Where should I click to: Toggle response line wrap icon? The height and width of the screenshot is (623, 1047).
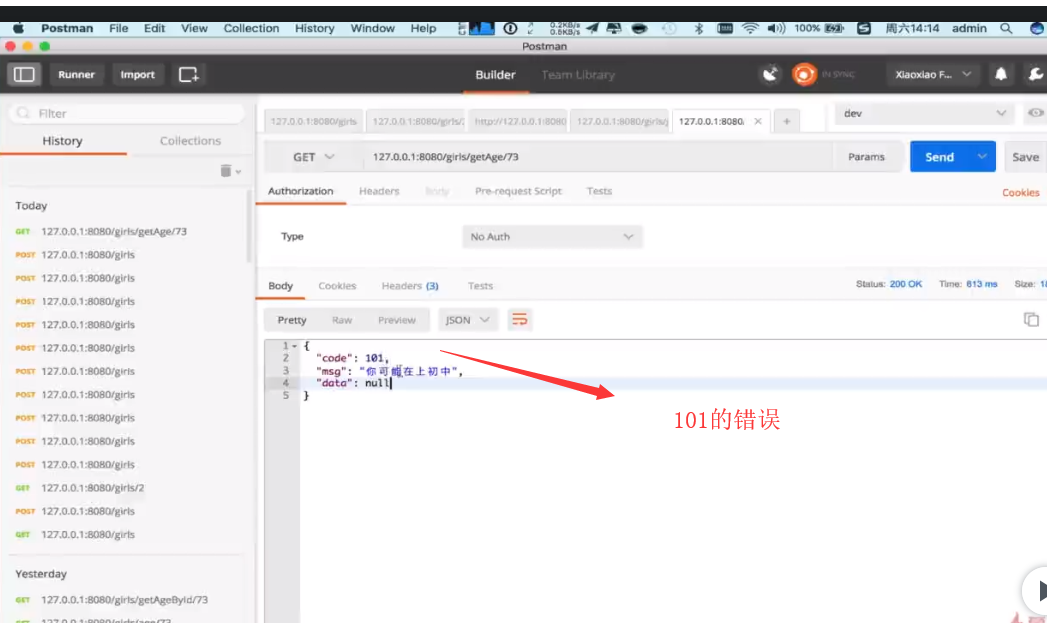(x=519, y=320)
